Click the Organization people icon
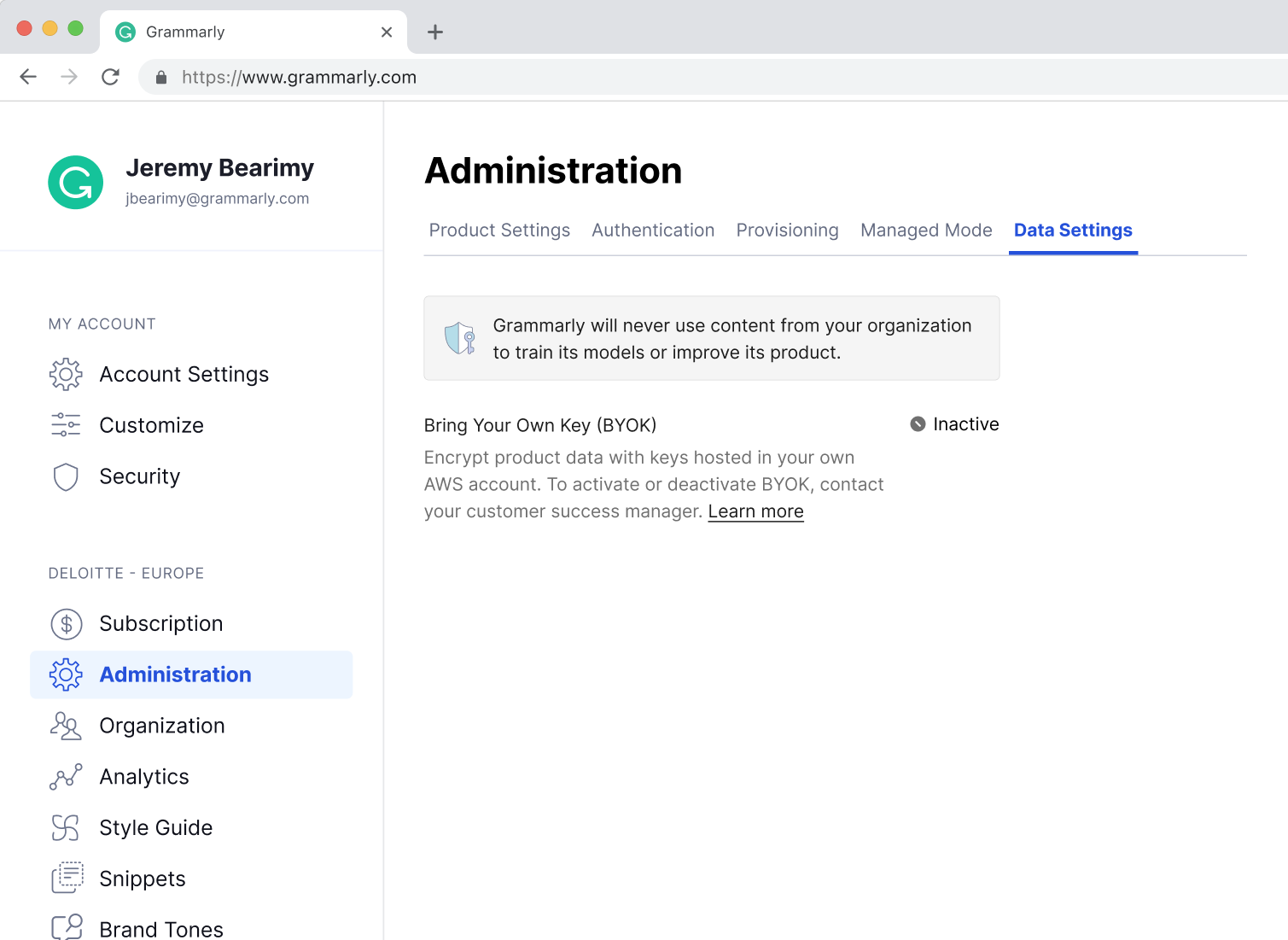The height and width of the screenshot is (940, 1288). click(66, 726)
